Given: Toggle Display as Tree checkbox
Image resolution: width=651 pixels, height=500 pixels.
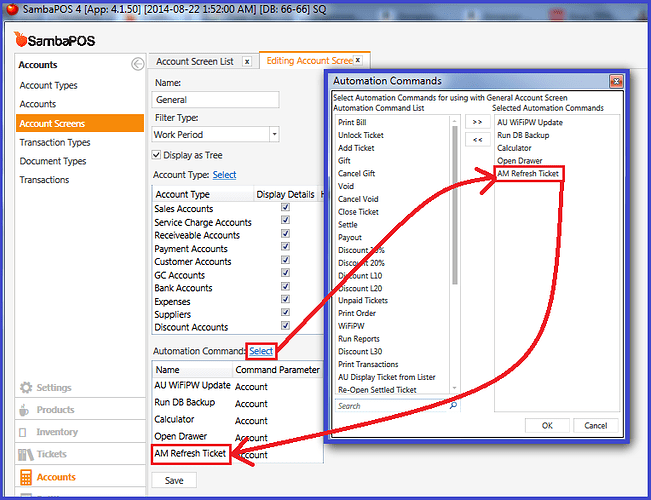Looking at the screenshot, I should [x=156, y=155].
